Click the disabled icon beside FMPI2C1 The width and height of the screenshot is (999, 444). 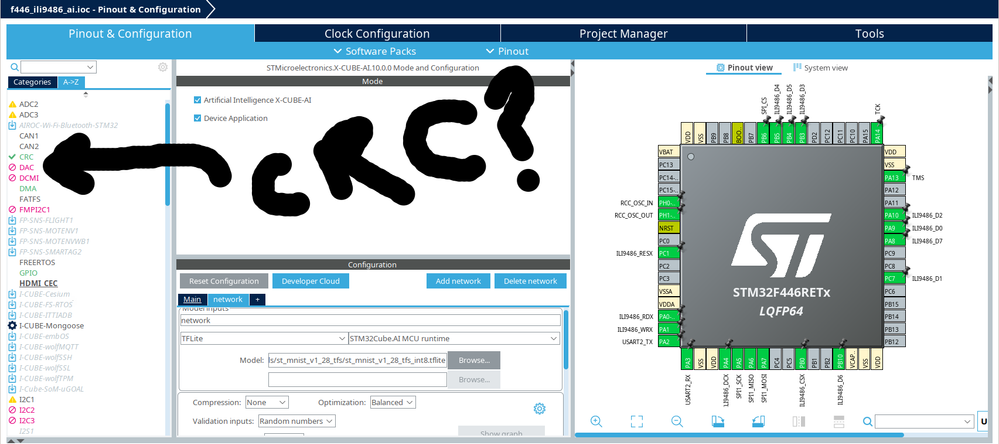(x=12, y=210)
